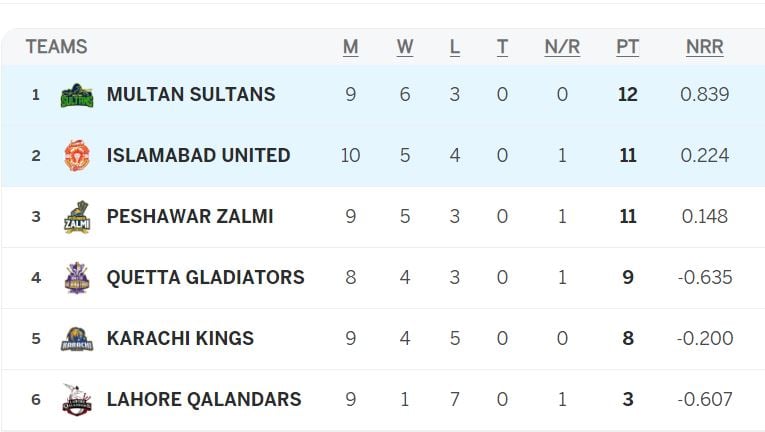Click the T ties column header
The width and height of the screenshot is (765, 432).
pos(502,47)
